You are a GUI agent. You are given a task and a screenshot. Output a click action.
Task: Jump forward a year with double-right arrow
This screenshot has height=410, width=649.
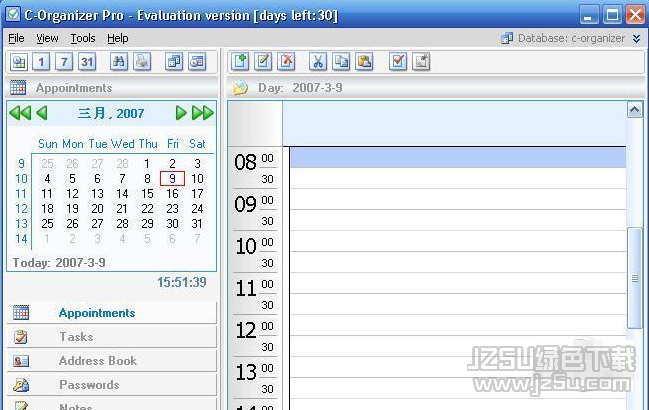click(x=202, y=113)
